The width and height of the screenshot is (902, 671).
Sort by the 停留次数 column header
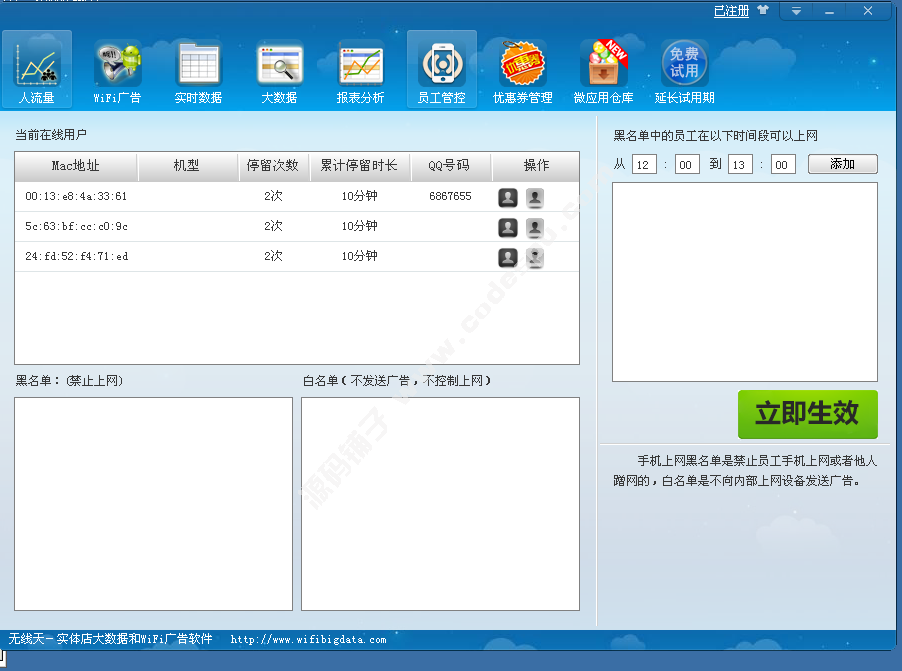tap(274, 166)
